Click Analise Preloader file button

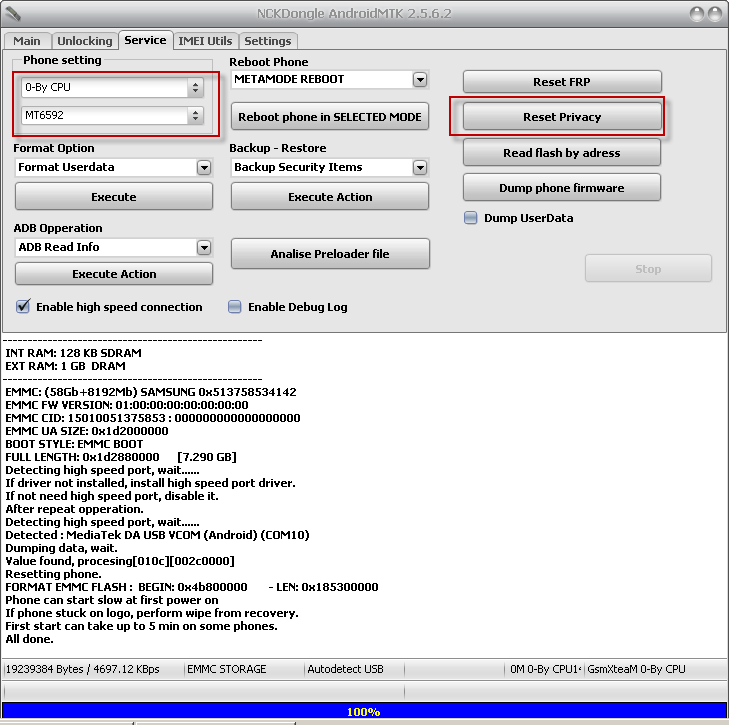tap(330, 254)
